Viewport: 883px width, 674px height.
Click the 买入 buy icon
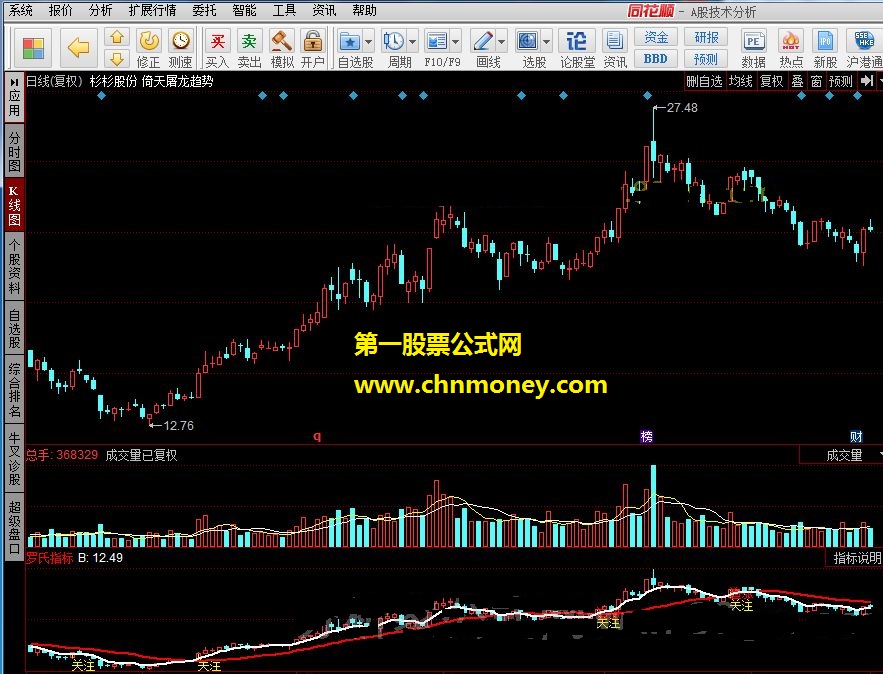(217, 48)
